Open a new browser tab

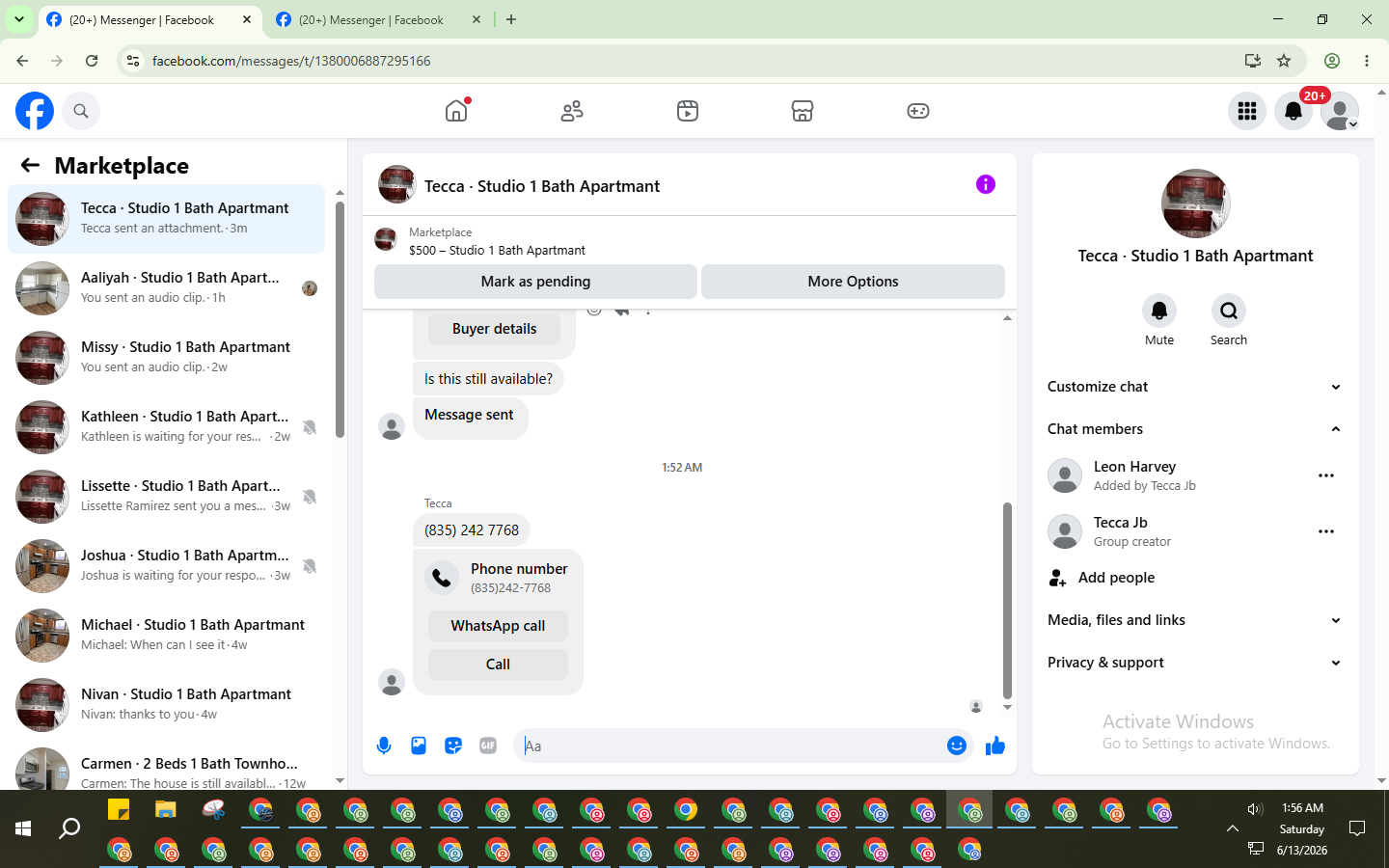point(511,19)
